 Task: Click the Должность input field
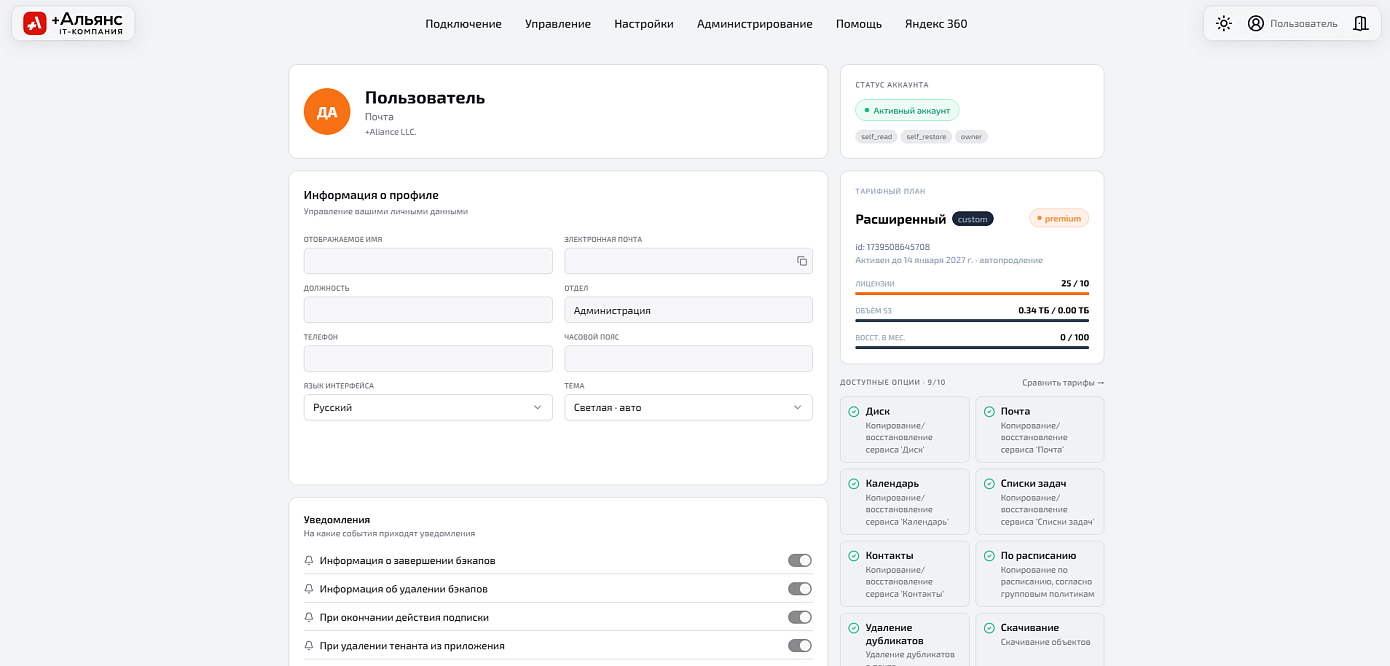(x=428, y=310)
